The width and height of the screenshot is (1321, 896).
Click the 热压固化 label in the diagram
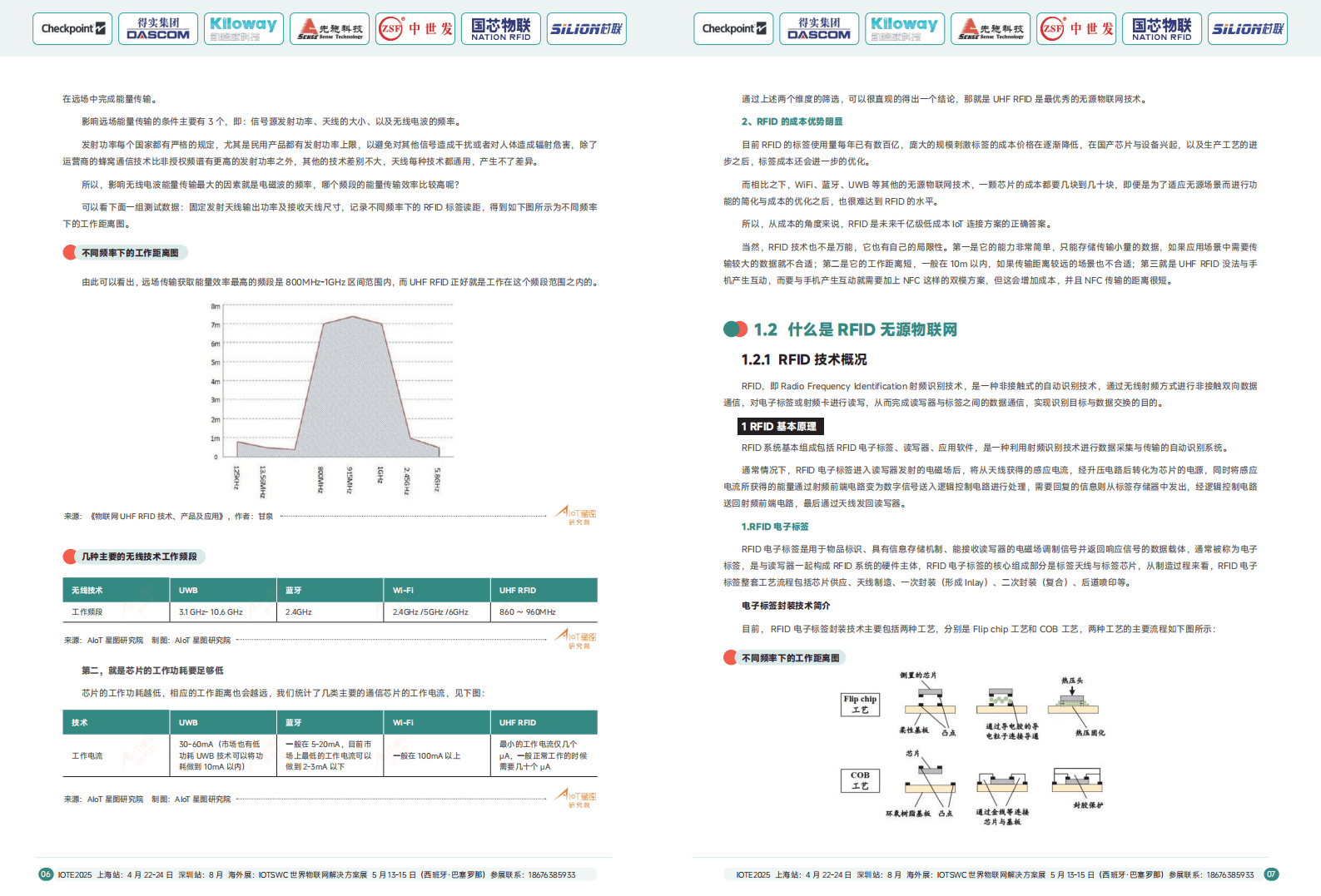(x=1090, y=733)
